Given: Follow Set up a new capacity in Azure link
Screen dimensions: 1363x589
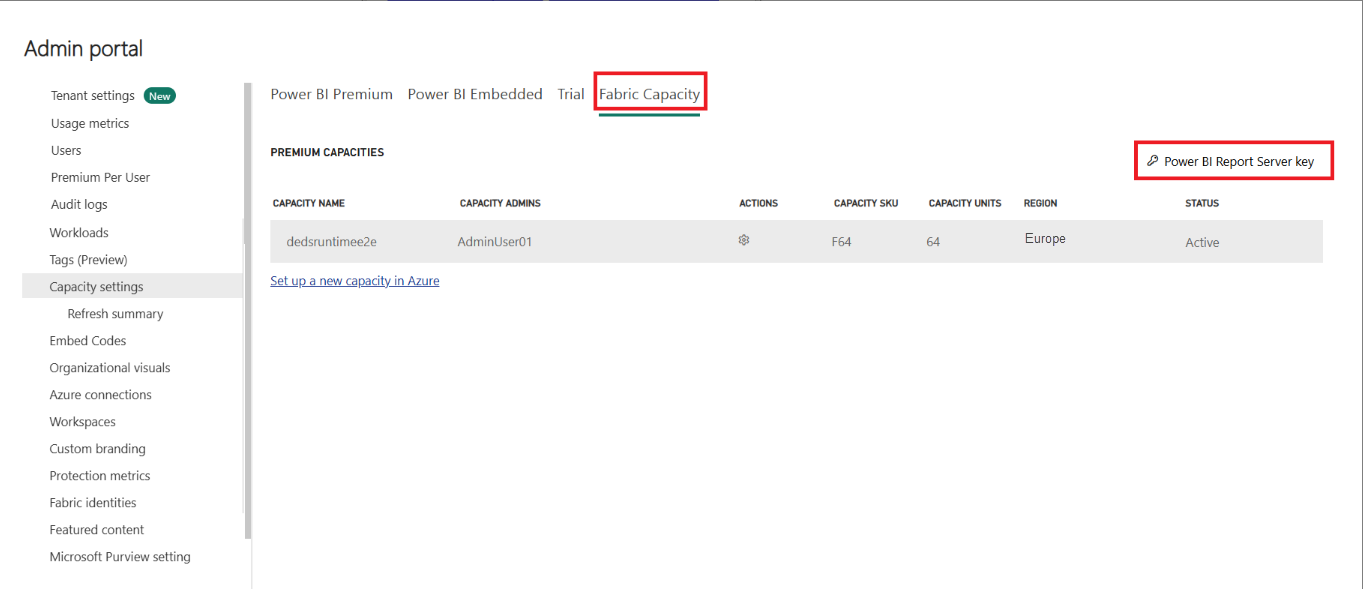Looking at the screenshot, I should [355, 281].
